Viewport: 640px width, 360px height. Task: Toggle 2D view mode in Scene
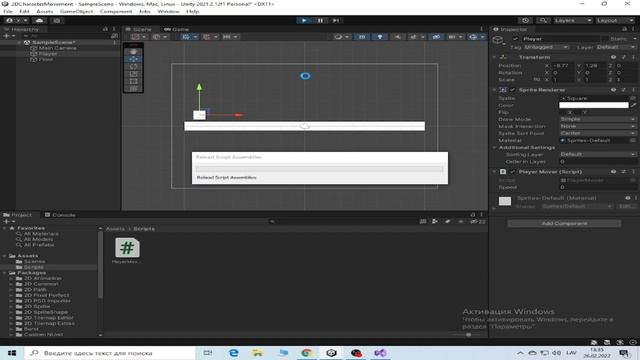click(x=362, y=37)
